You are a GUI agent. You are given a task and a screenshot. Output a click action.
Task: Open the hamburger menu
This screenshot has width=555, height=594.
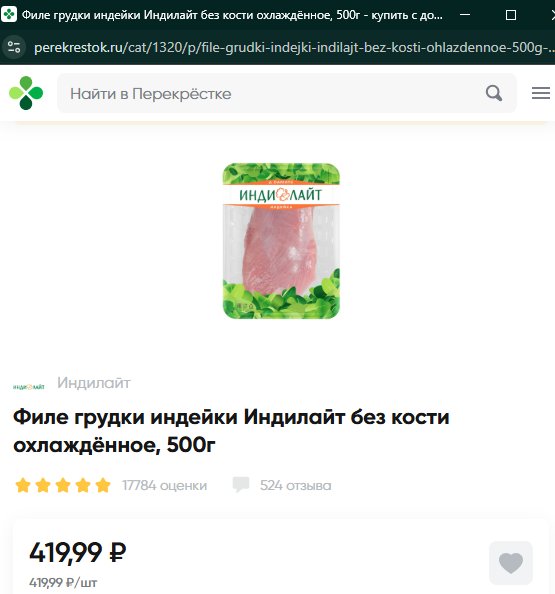click(x=541, y=93)
